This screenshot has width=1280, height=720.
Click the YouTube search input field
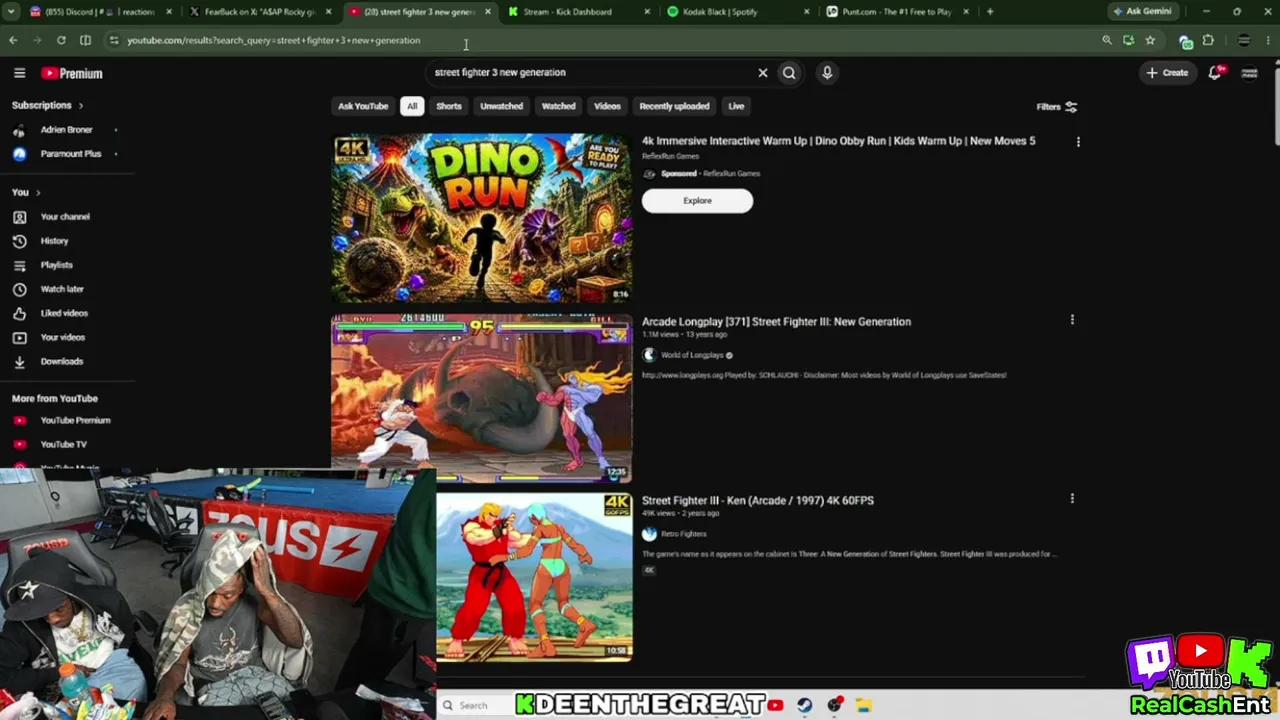pyautogui.click(x=590, y=72)
